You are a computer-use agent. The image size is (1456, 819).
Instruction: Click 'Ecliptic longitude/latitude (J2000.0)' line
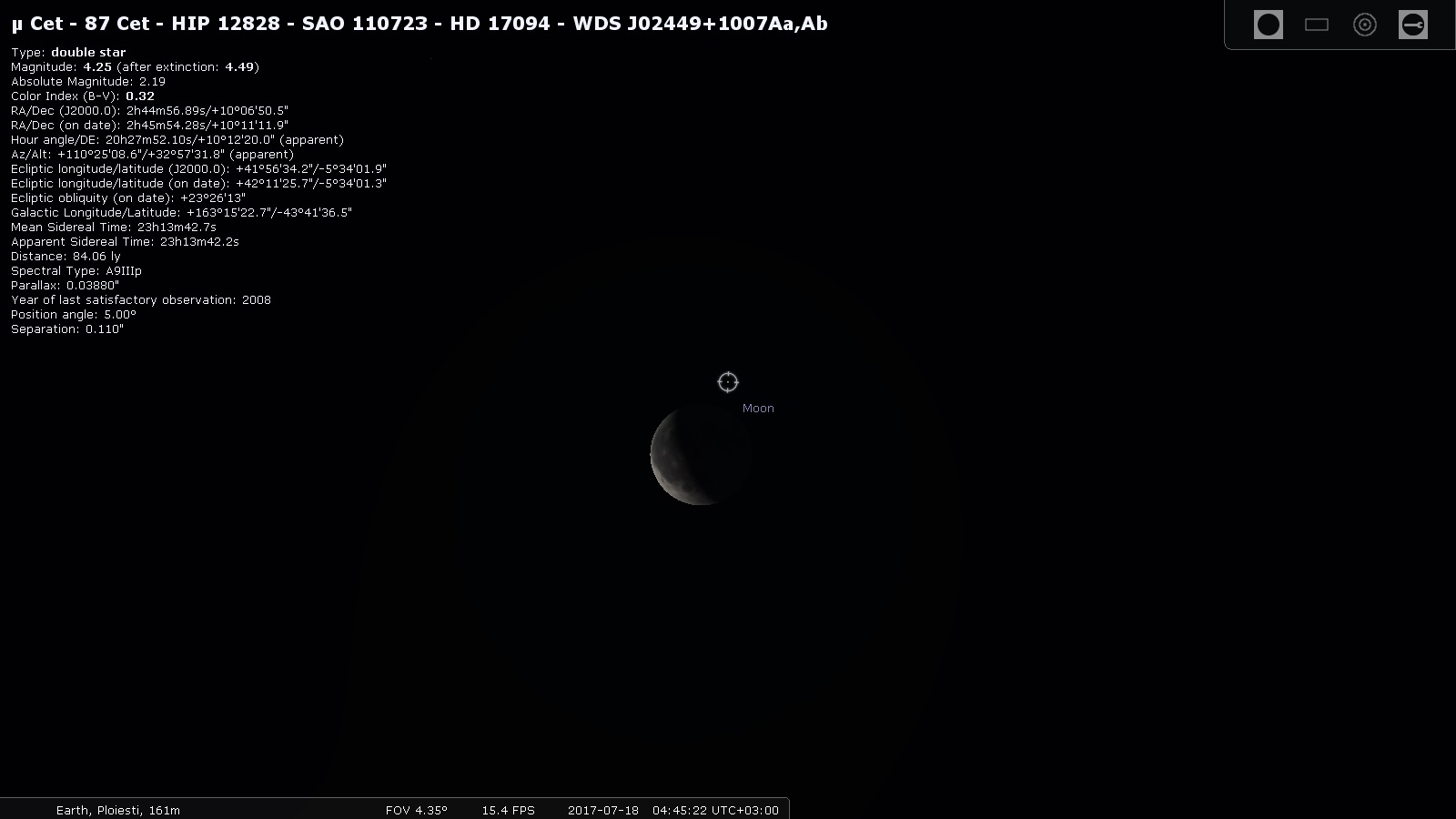(x=199, y=169)
